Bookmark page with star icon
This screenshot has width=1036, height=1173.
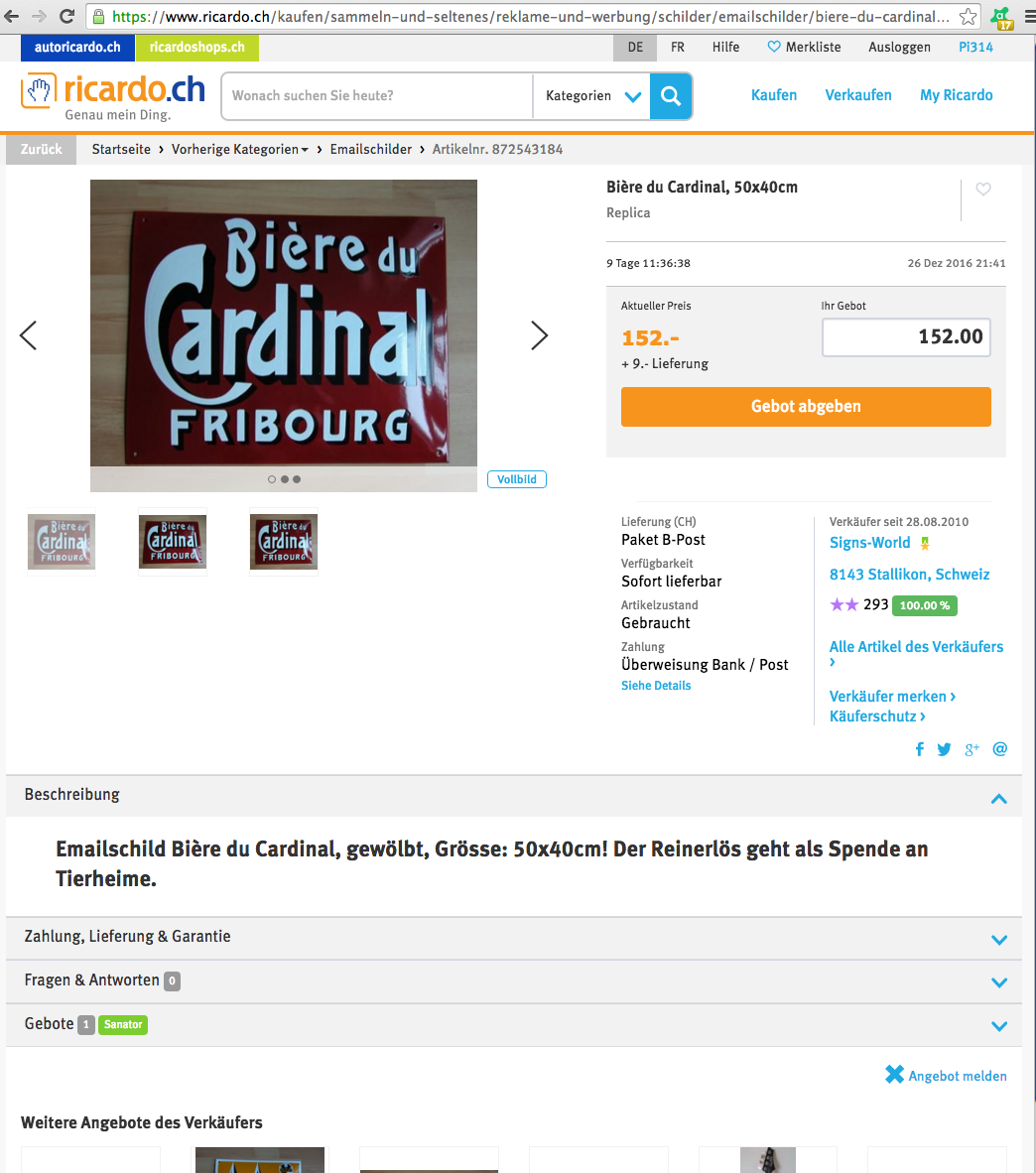click(968, 16)
